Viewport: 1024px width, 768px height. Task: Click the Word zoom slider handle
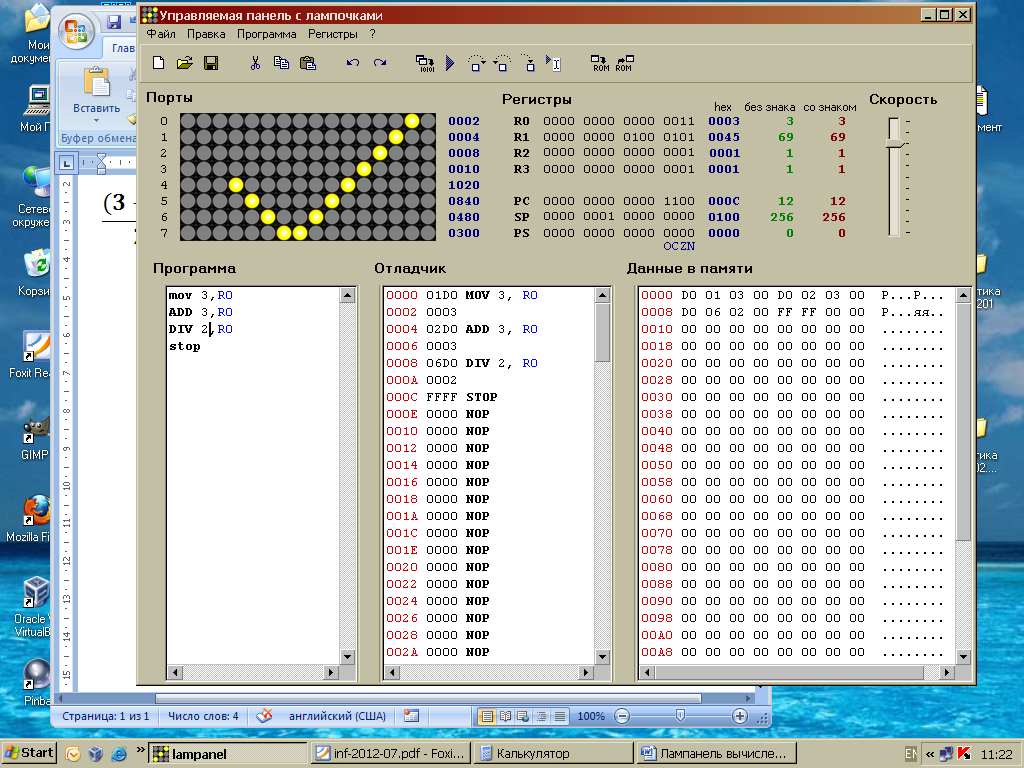click(680, 716)
